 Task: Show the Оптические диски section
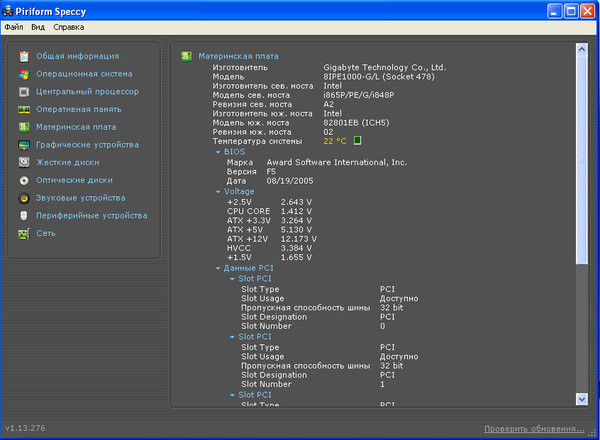[x=74, y=180]
